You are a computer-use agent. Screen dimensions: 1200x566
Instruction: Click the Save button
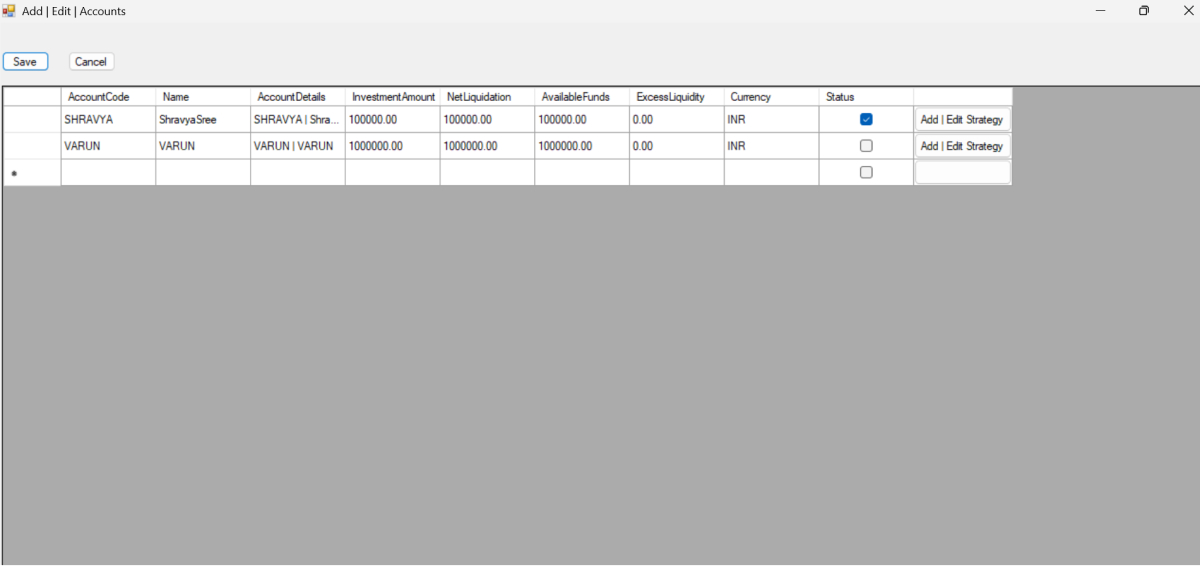(x=25, y=62)
